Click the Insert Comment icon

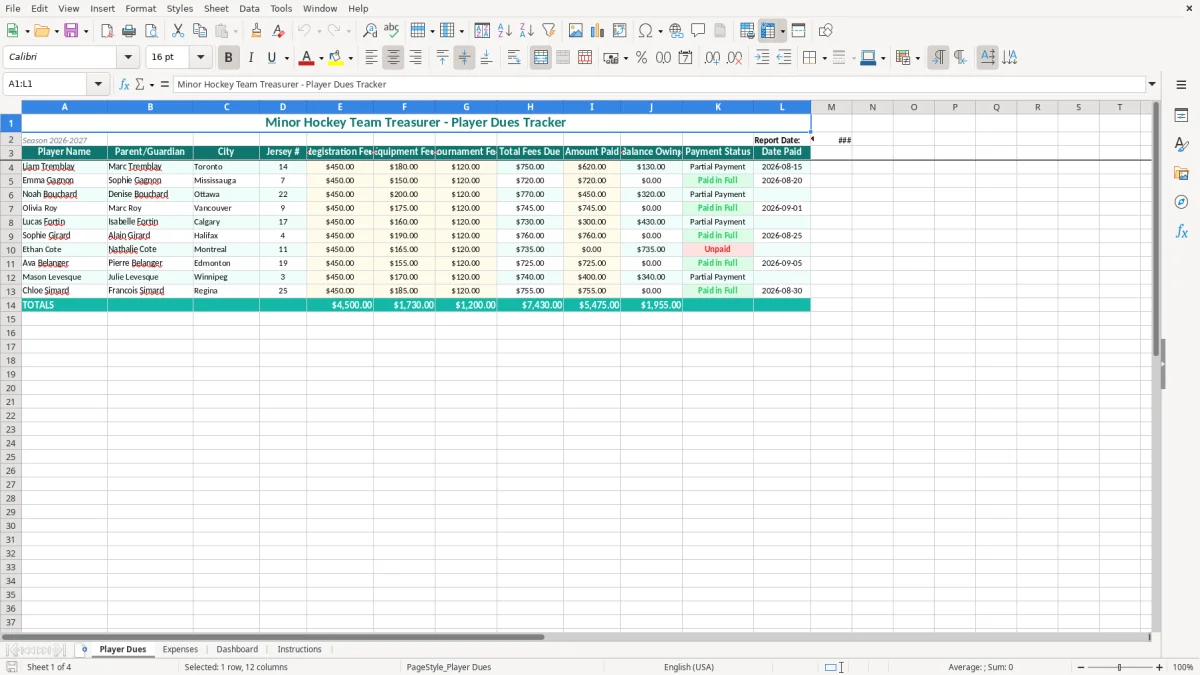[698, 31]
